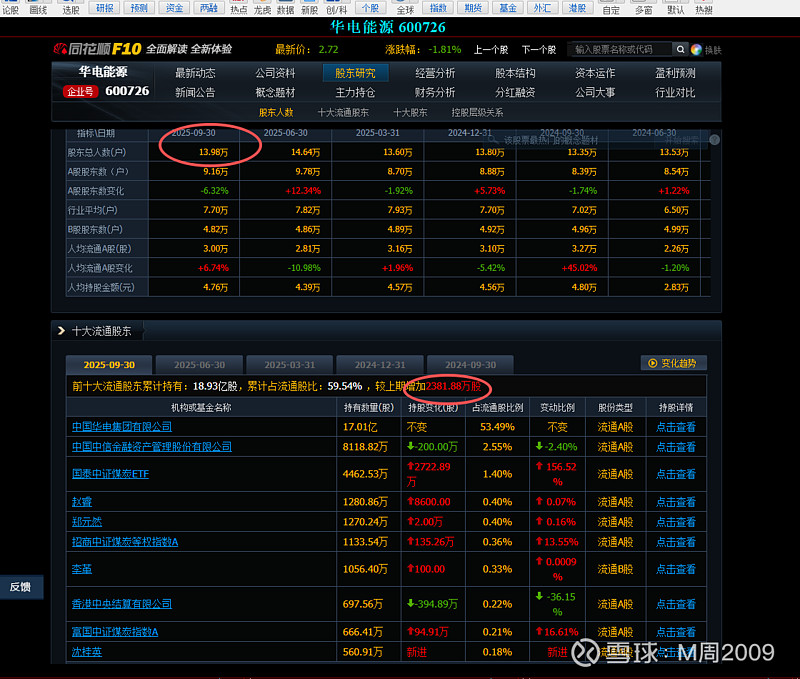Open 财务分析 tab
The image size is (800, 679).
[x=435, y=92]
